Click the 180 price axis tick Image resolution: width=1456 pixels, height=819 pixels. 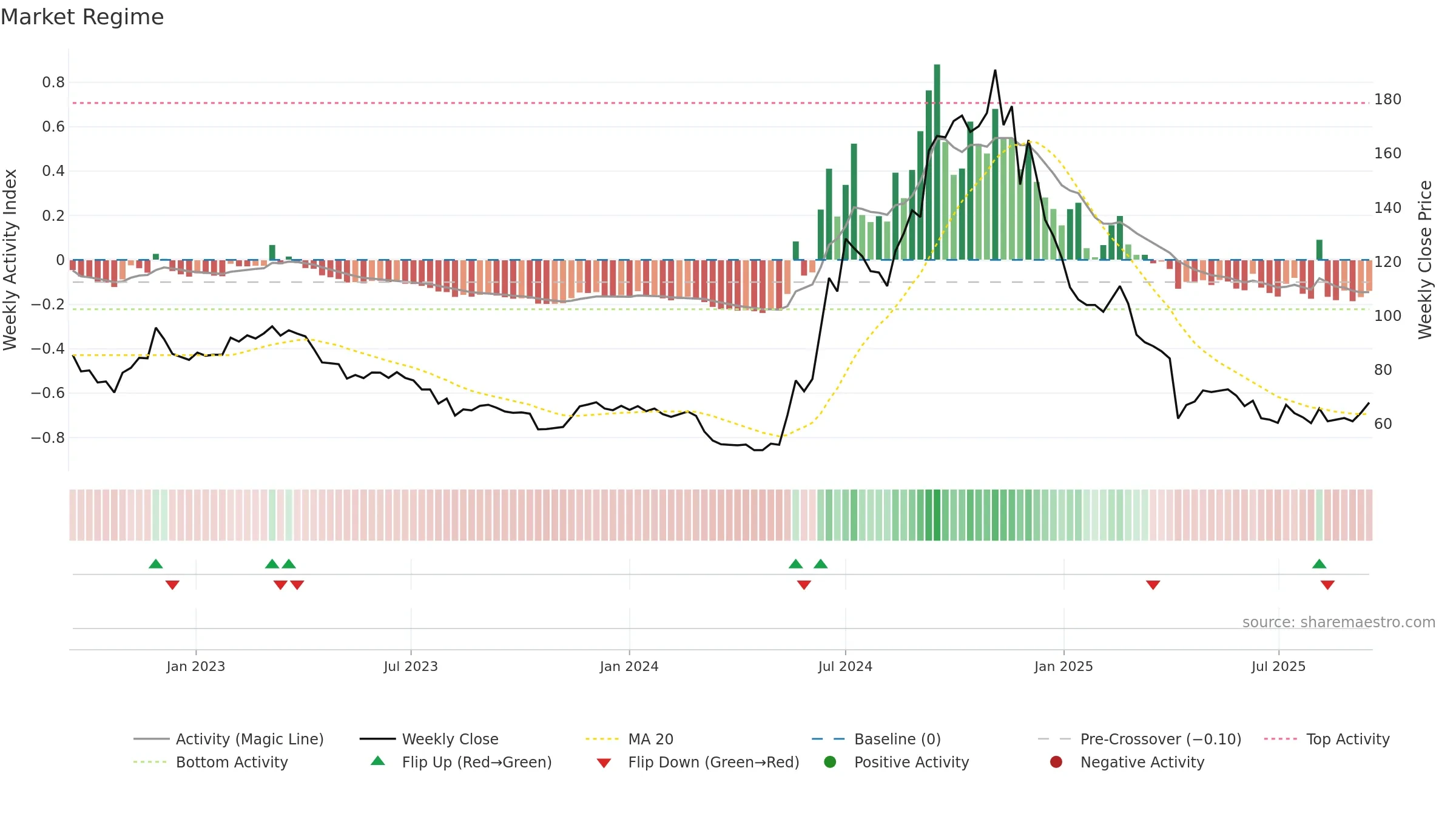[x=1388, y=99]
